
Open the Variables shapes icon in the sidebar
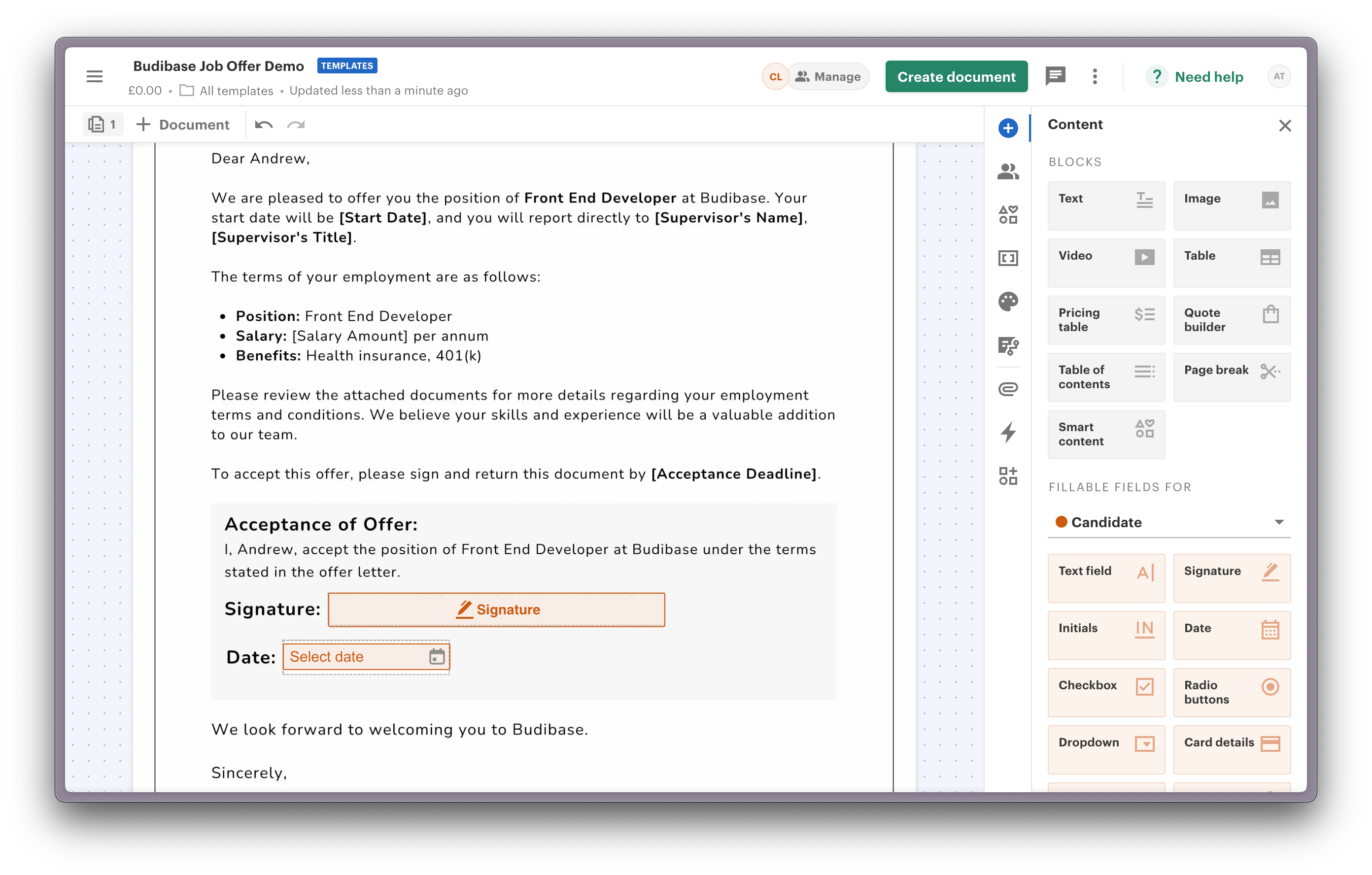click(x=1007, y=215)
